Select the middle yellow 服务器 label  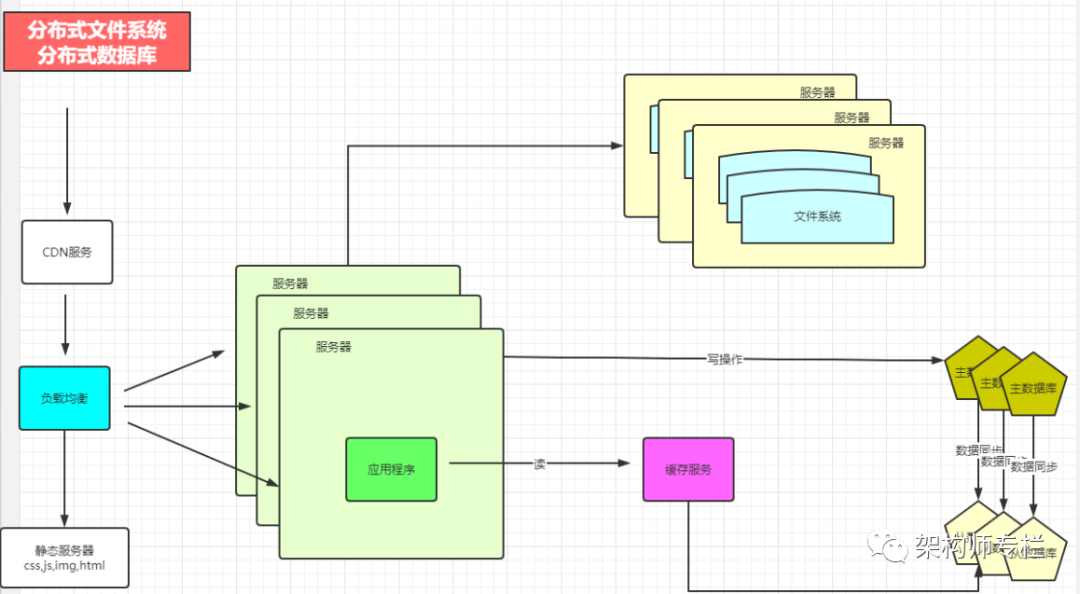[852, 118]
